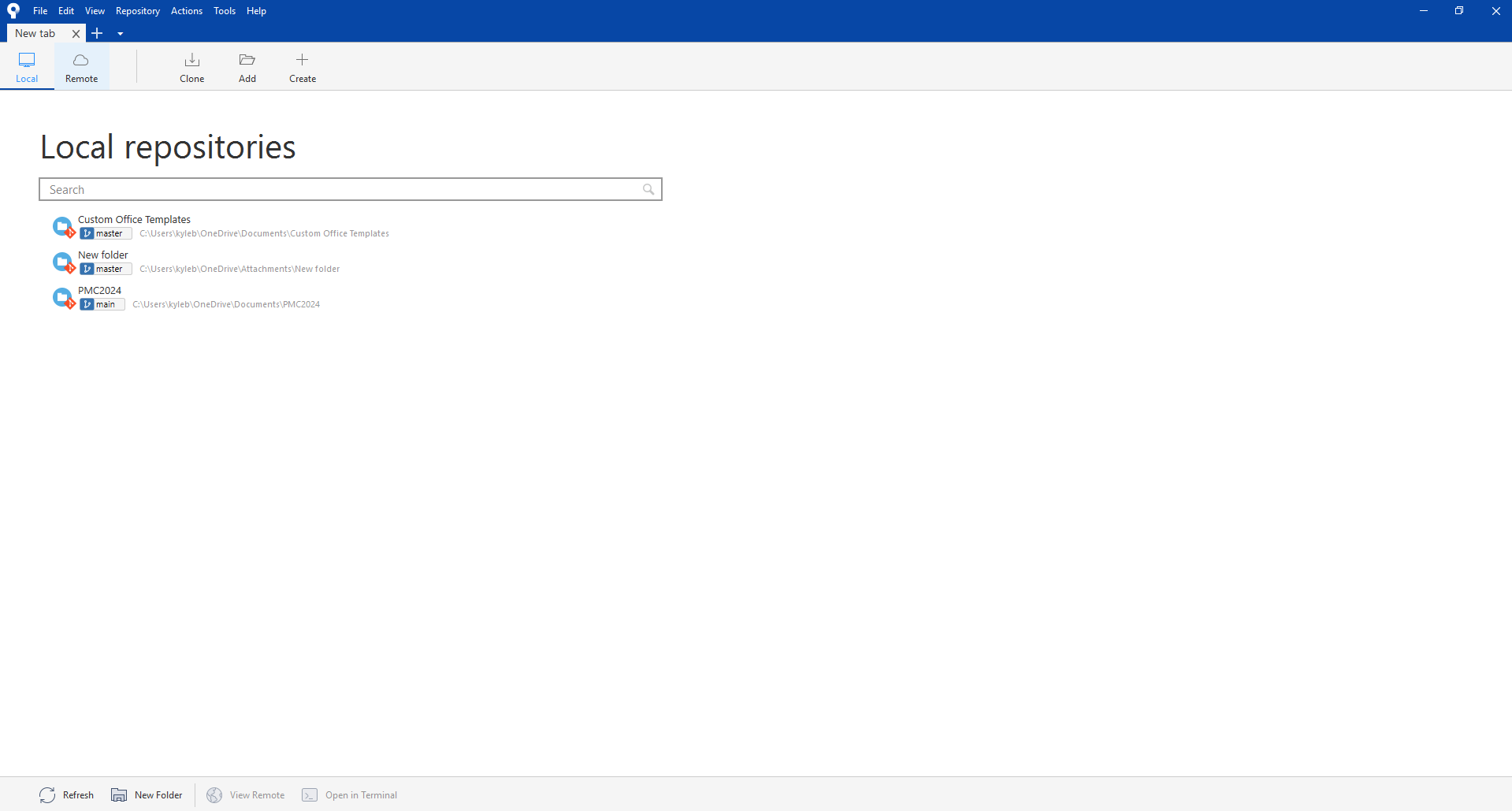Click the Clone repository icon
Viewport: 1512px width, 811px height.
point(191,60)
